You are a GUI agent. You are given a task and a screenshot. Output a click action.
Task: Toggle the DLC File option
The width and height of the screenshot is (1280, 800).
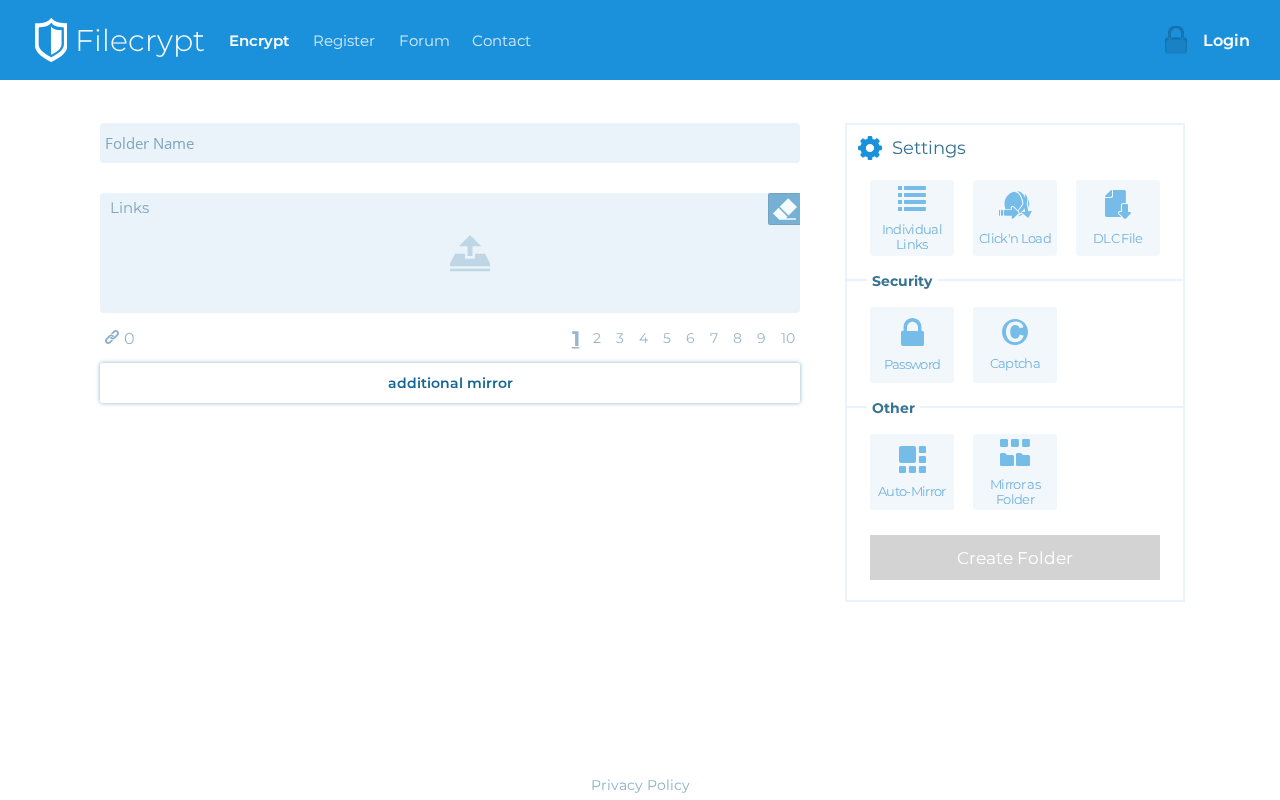coord(1118,218)
